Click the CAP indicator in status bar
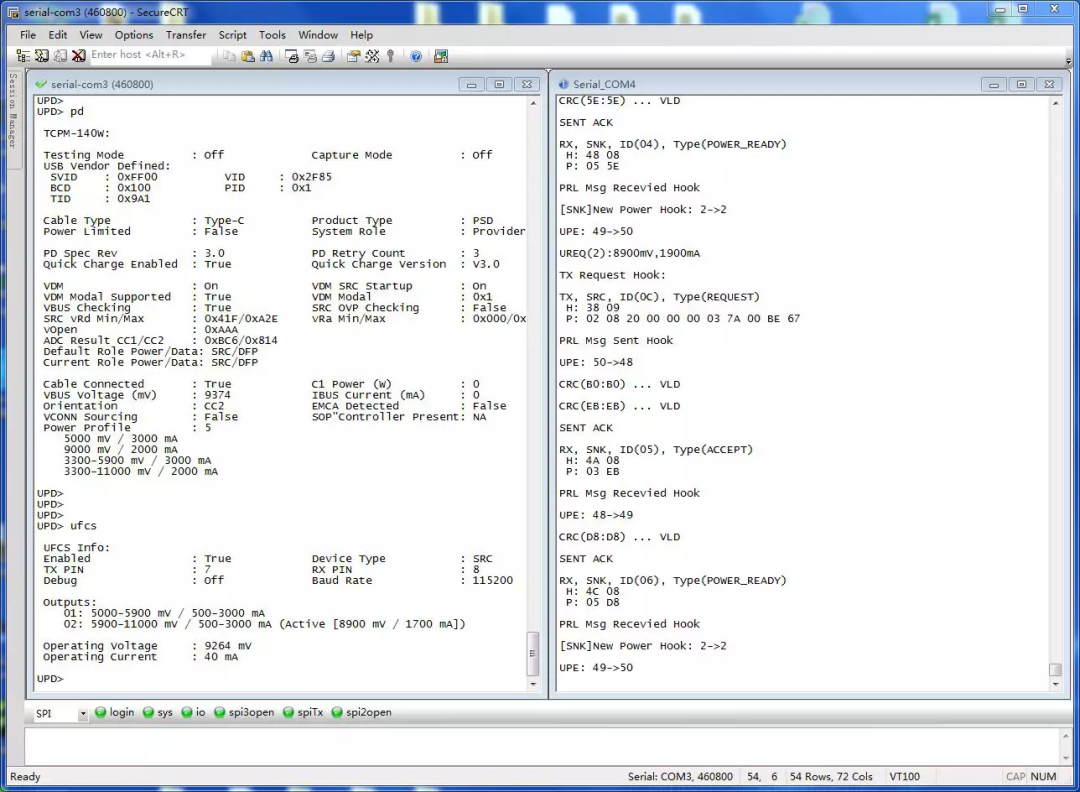The image size is (1080, 792). (x=1015, y=776)
